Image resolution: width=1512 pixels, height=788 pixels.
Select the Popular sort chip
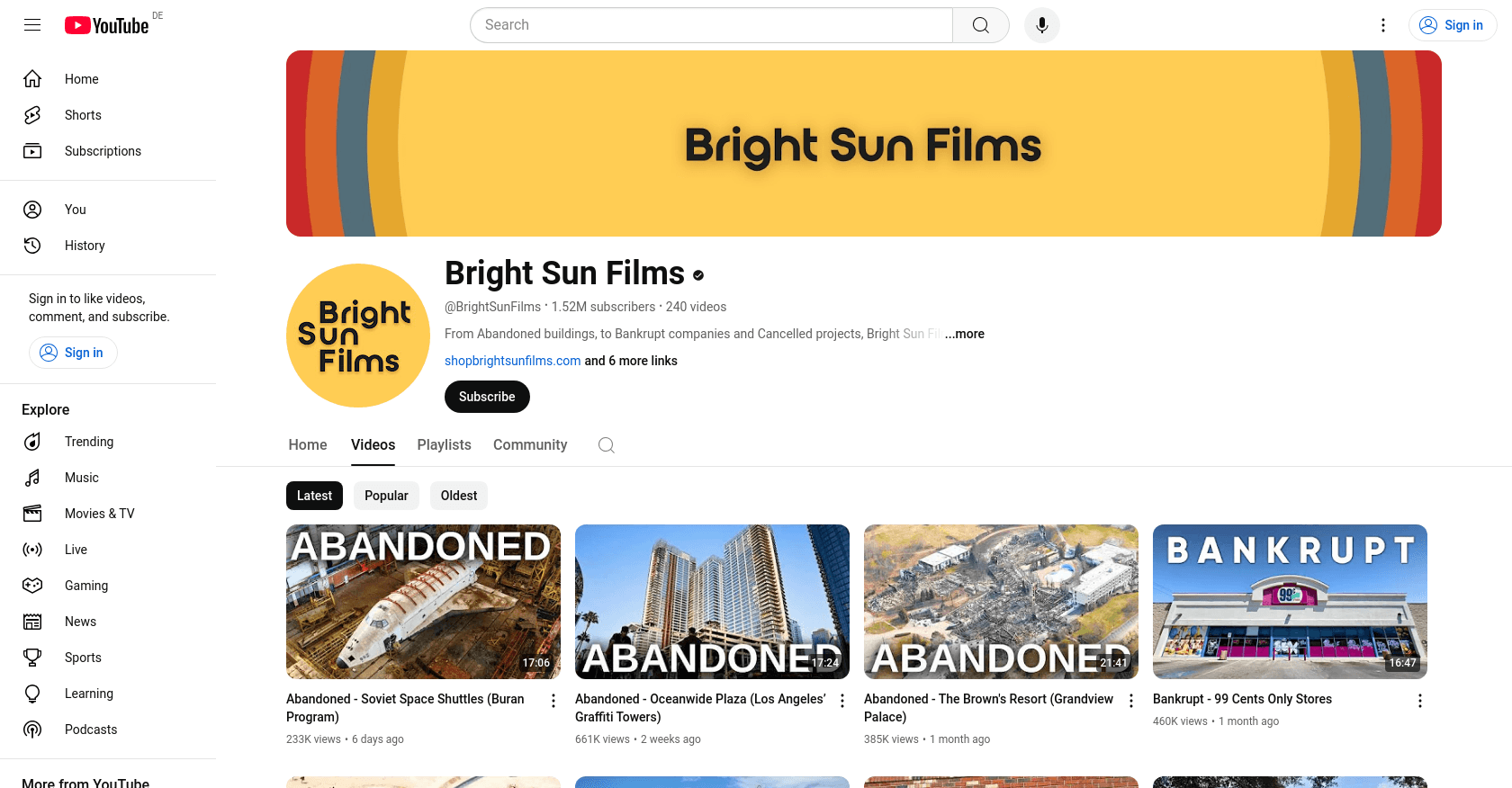click(x=386, y=496)
